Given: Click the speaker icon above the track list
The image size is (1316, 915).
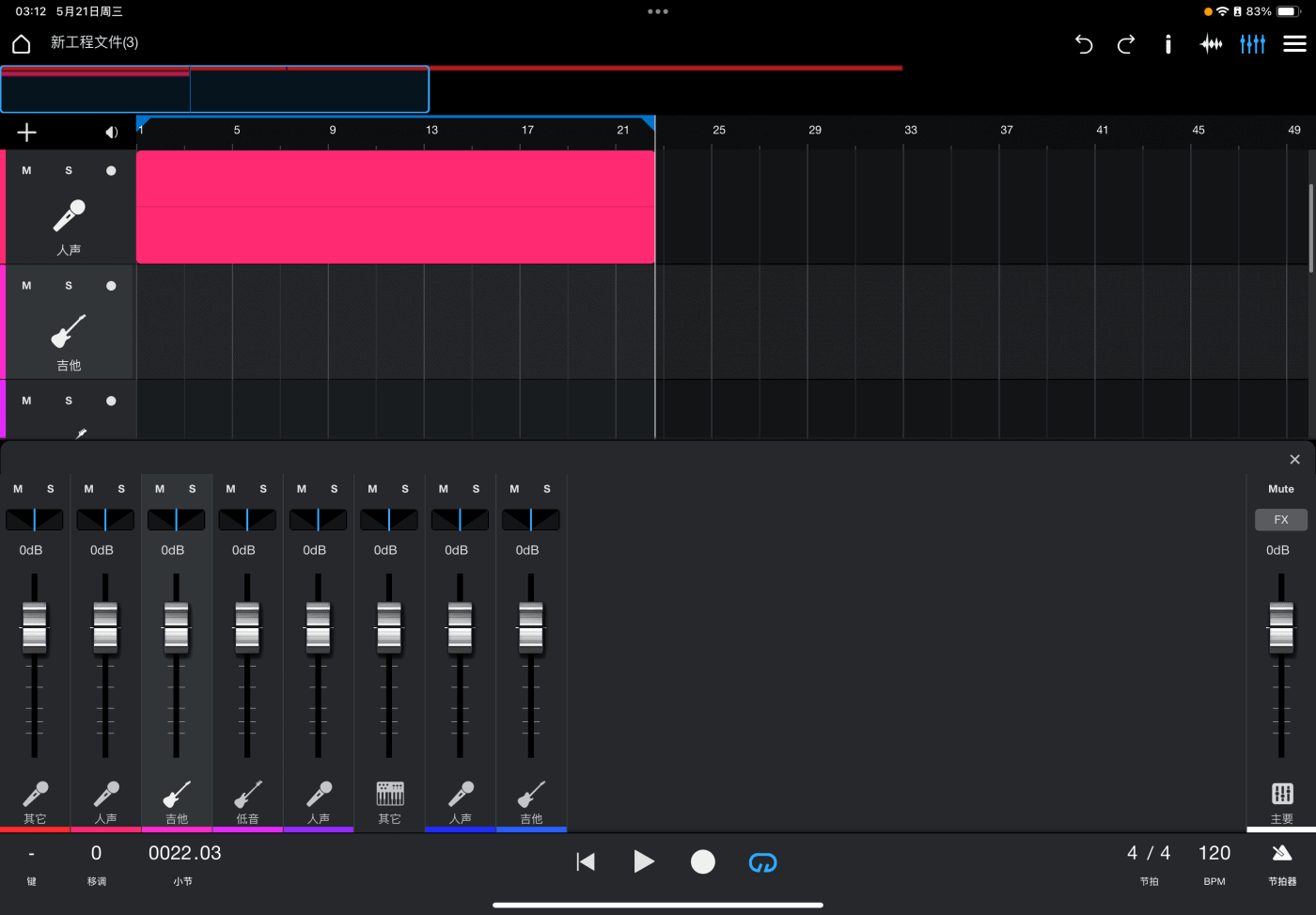Looking at the screenshot, I should coord(112,133).
